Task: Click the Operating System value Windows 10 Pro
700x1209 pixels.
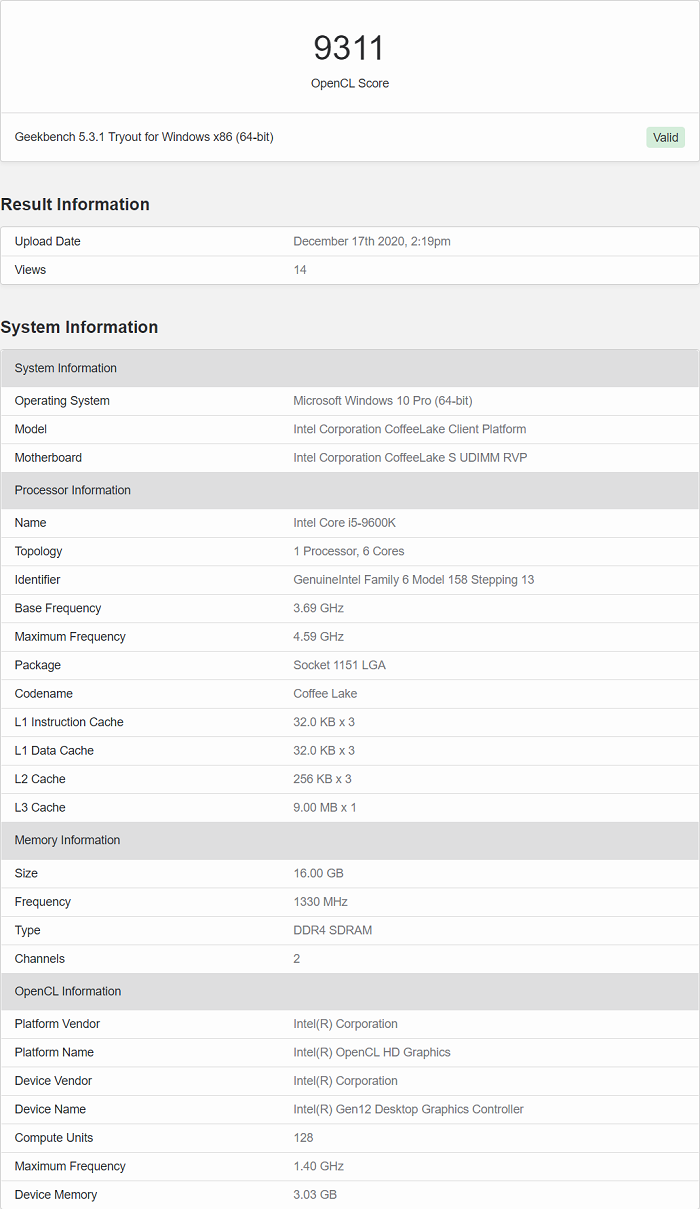Action: [x=383, y=401]
